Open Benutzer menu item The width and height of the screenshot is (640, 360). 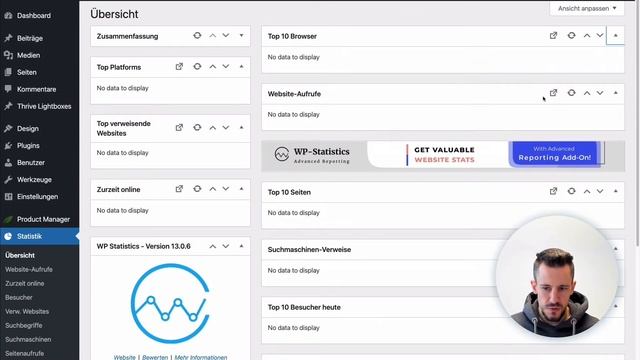point(40,163)
